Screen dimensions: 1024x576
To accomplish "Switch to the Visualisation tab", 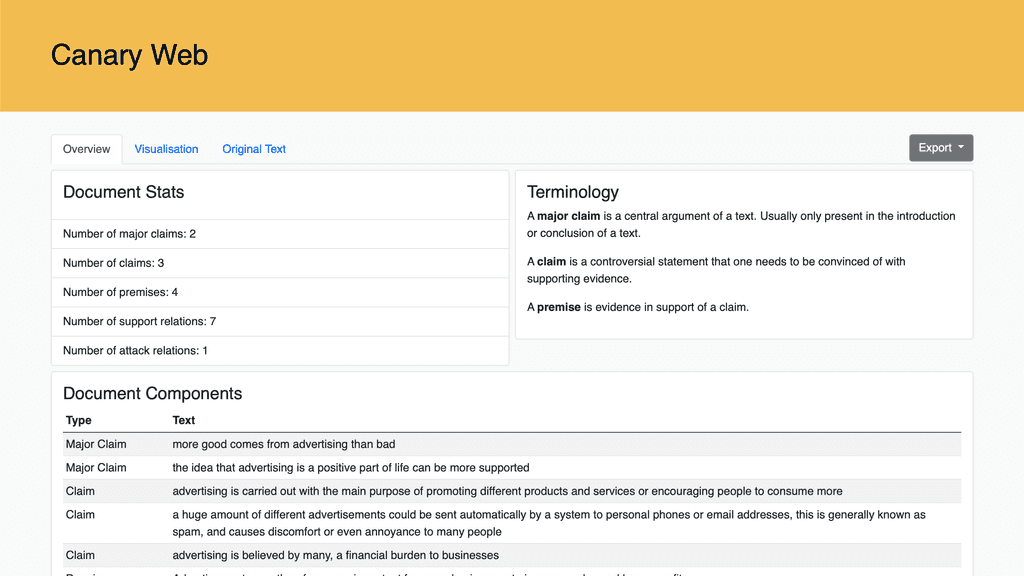I will tap(166, 149).
